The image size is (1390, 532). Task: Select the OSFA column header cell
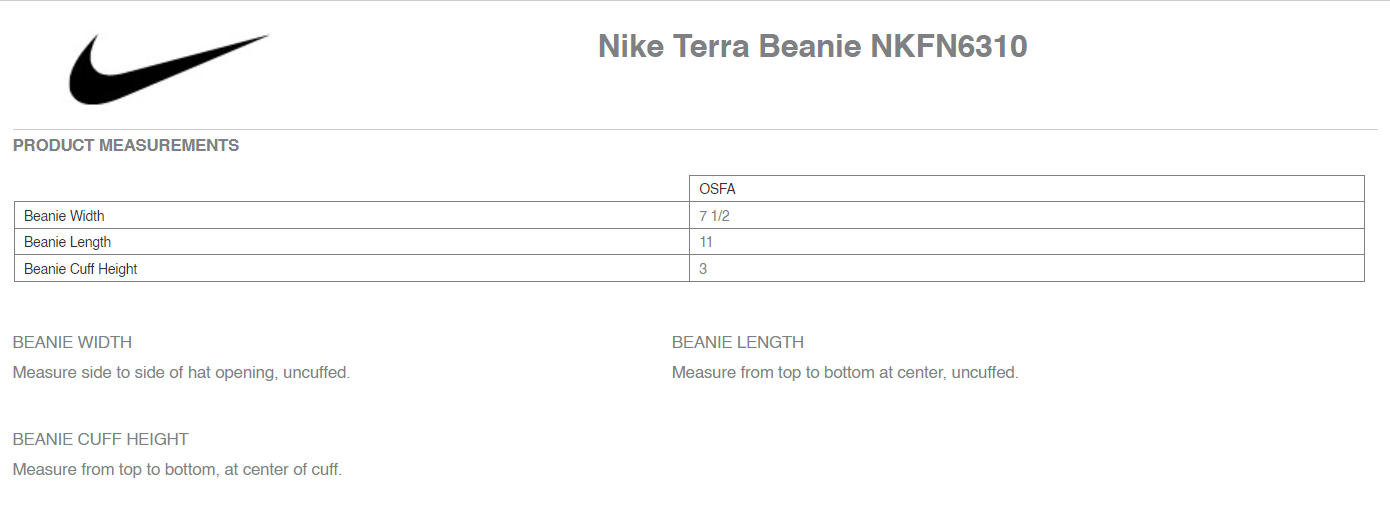coord(1027,189)
